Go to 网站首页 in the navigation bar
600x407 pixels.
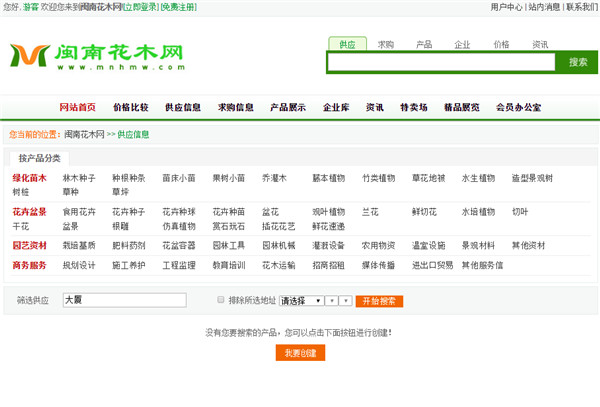[78, 107]
